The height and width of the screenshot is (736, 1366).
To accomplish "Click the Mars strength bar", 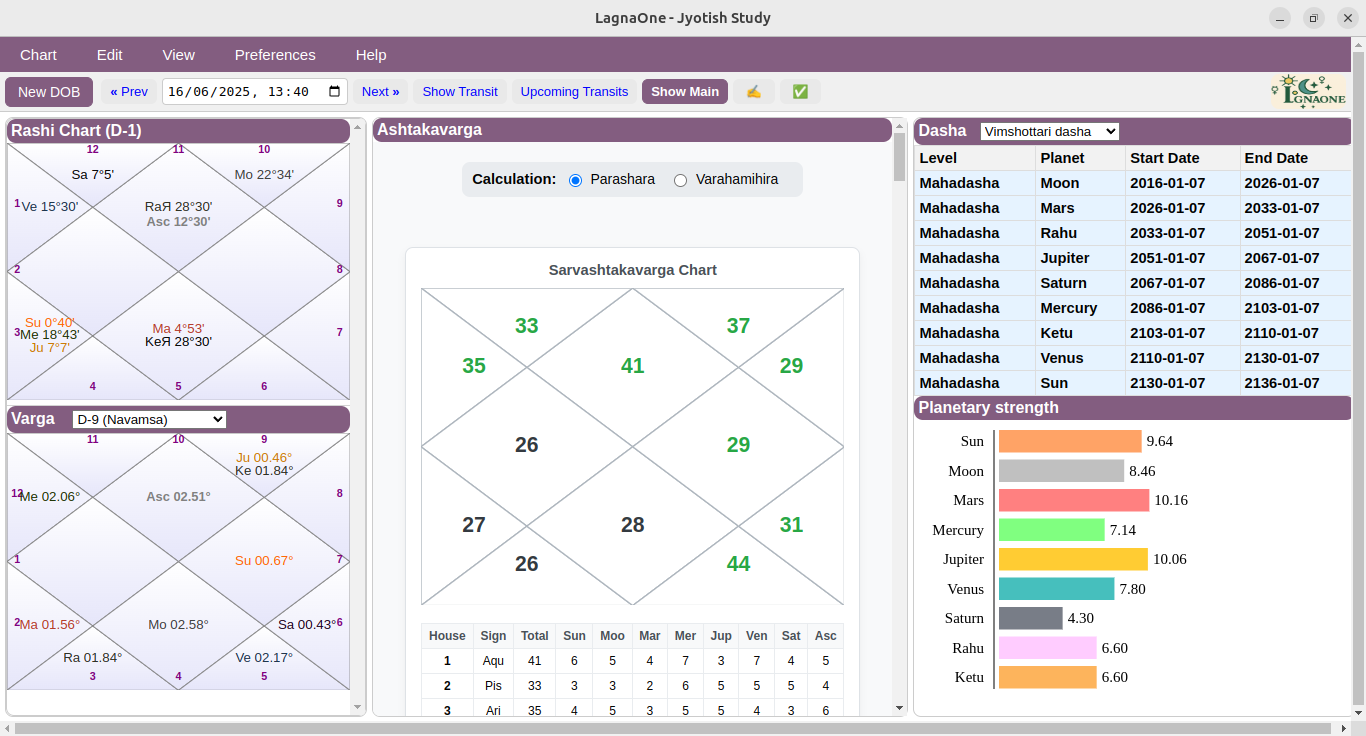I will coord(1074,500).
